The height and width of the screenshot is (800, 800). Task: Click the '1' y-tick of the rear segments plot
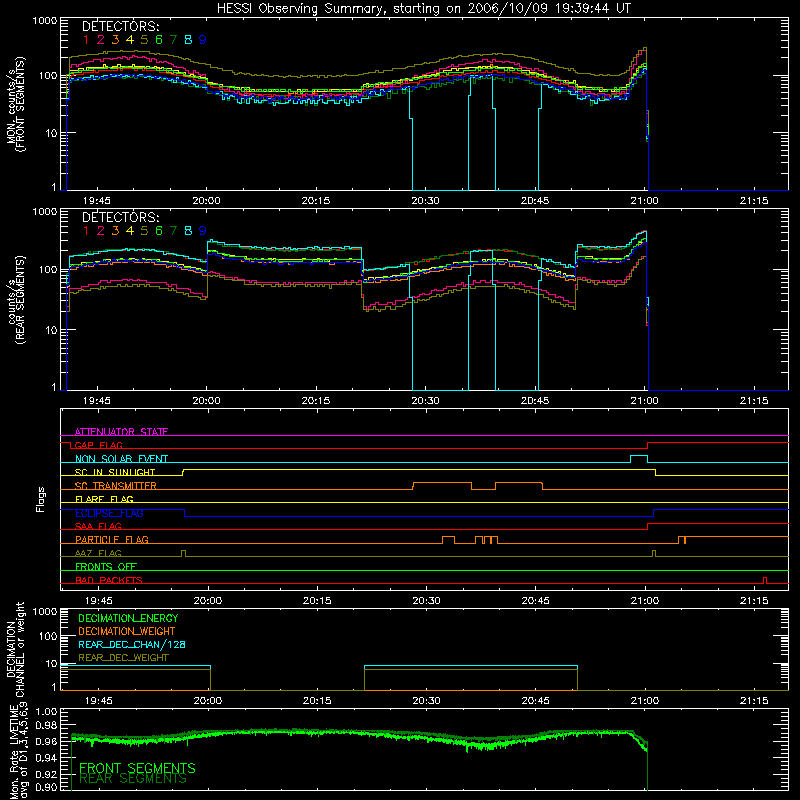[54, 387]
